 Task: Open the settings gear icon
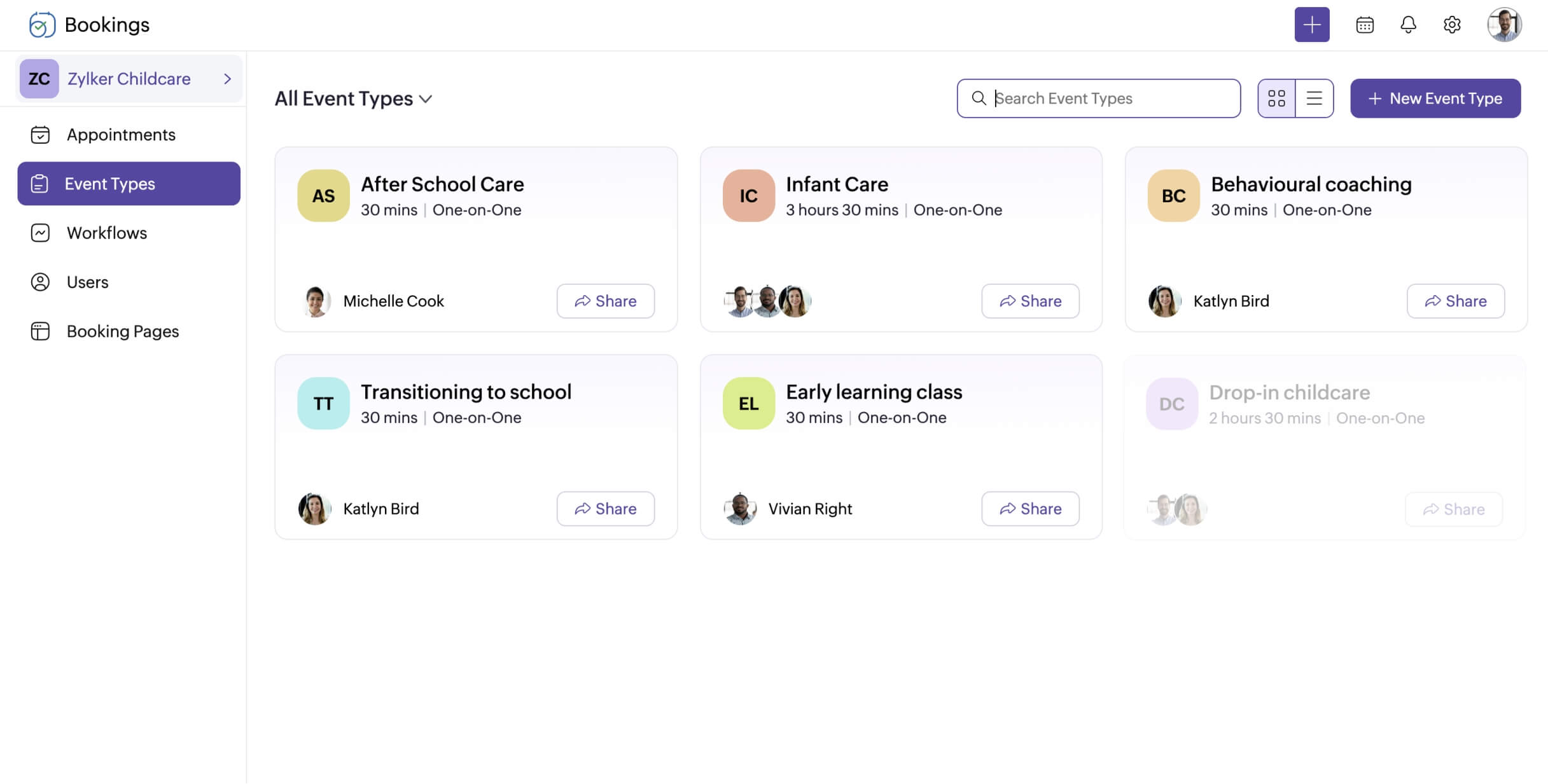pyautogui.click(x=1451, y=25)
